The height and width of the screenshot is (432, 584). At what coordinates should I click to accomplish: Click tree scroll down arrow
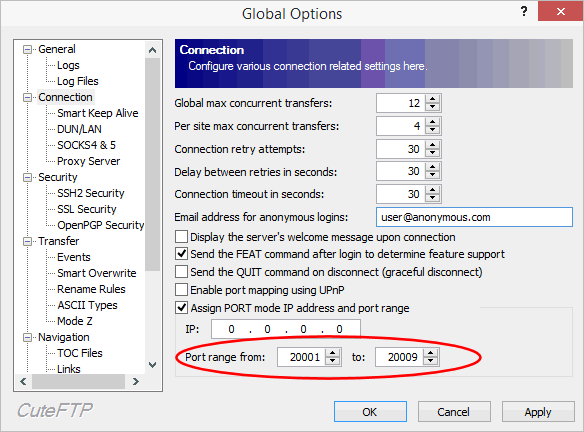coord(152,365)
